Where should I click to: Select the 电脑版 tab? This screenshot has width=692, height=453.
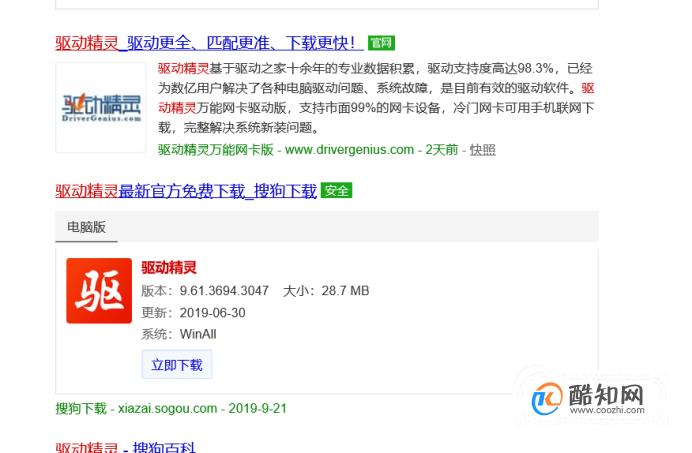(86, 227)
